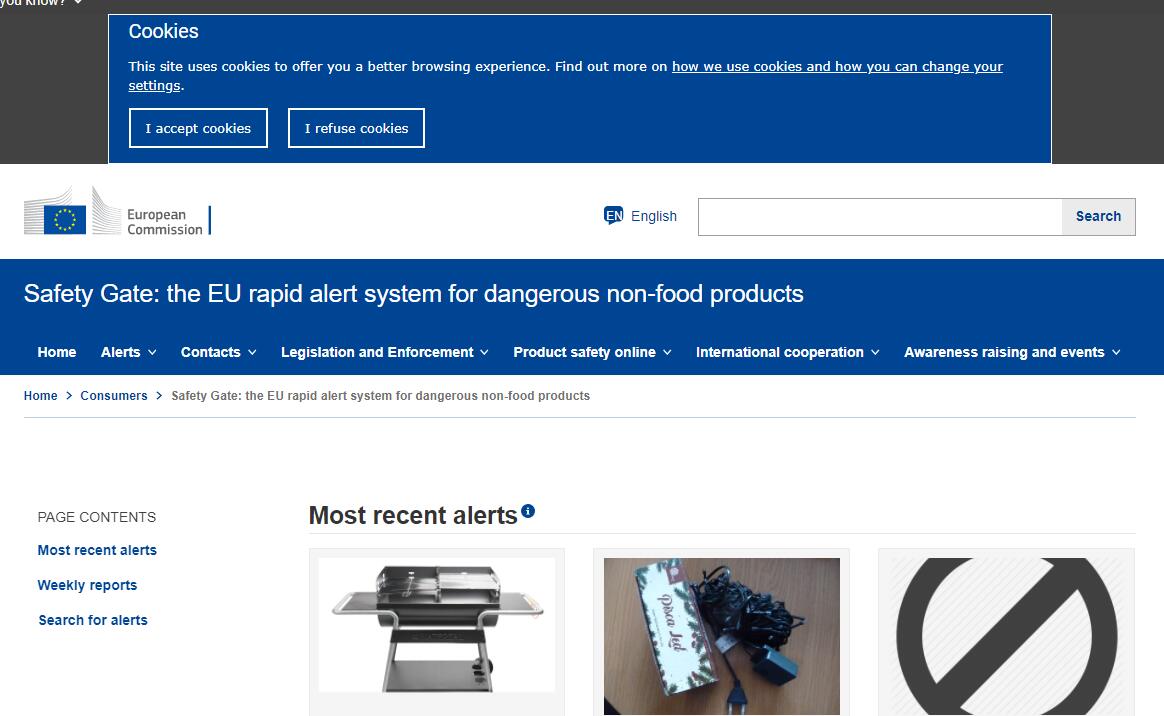Expand Legislation and Enforcement menu

click(384, 352)
